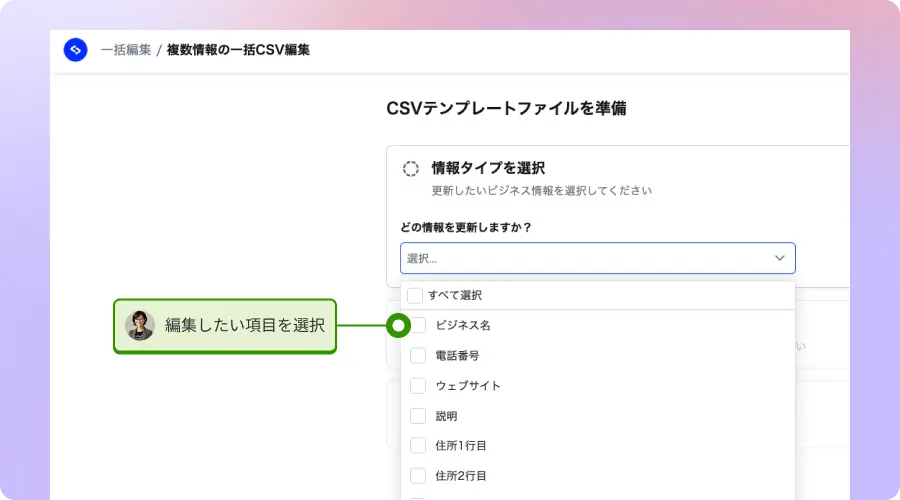Check the すべて選択 checkbox
This screenshot has height=500, width=900.
click(x=414, y=296)
